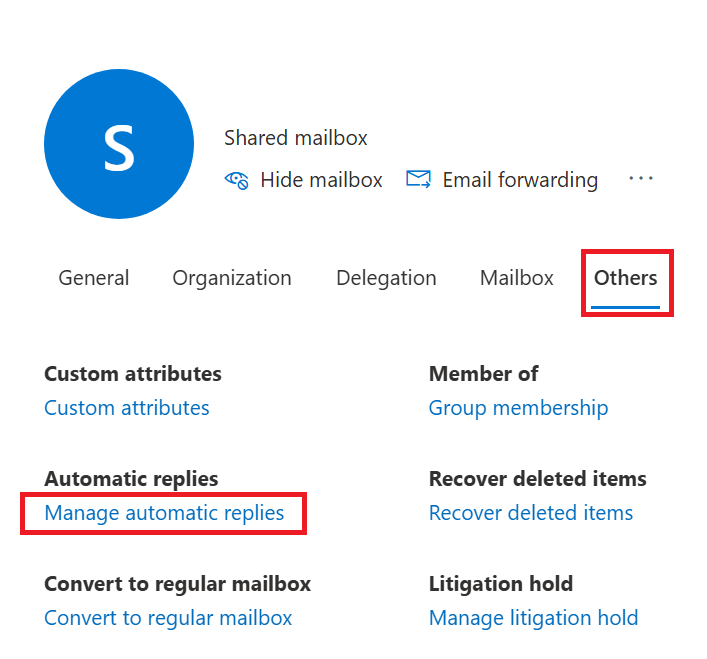
Task: Open the Group membership link
Action: click(x=519, y=408)
